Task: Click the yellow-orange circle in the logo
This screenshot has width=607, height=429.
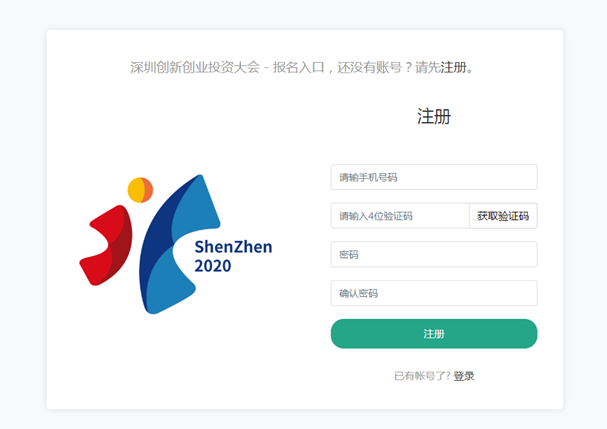Action: coord(139,189)
